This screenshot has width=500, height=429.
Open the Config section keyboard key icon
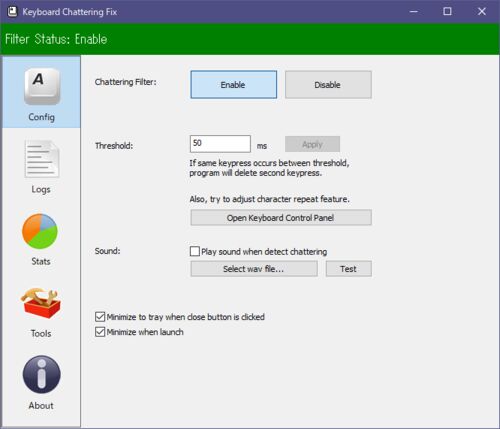tap(42, 87)
